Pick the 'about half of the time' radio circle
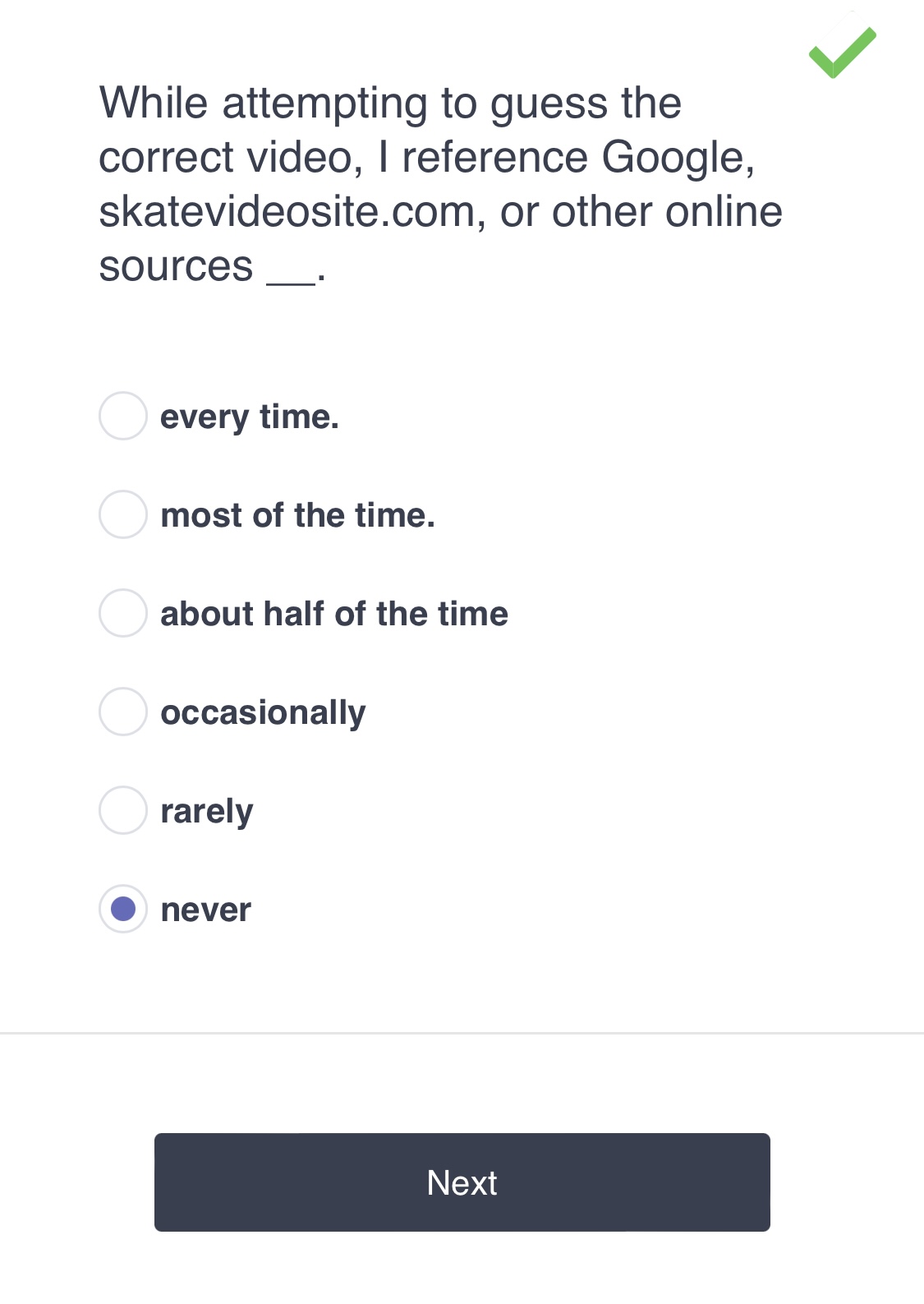 click(123, 613)
